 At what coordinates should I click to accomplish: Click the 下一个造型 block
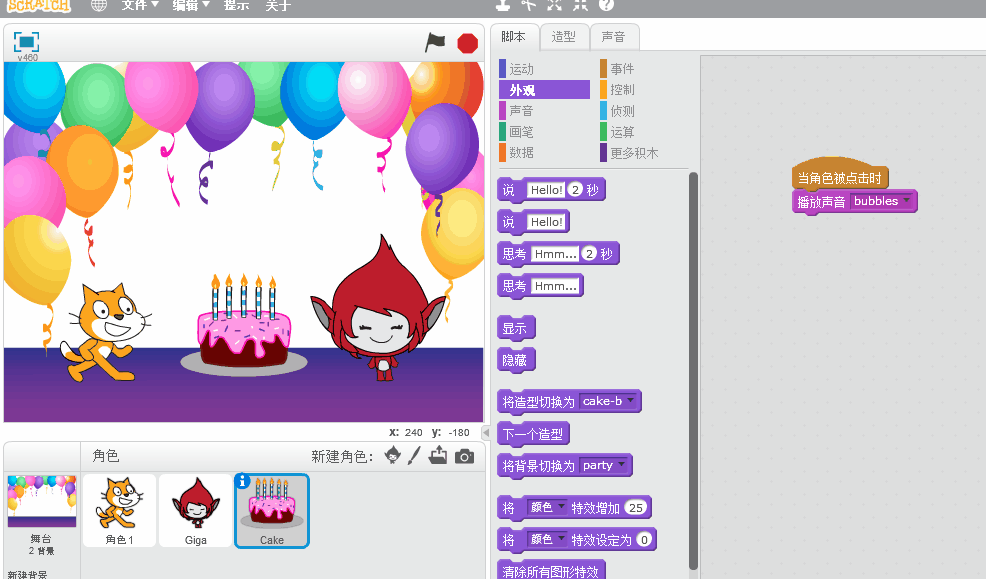pyautogui.click(x=533, y=434)
